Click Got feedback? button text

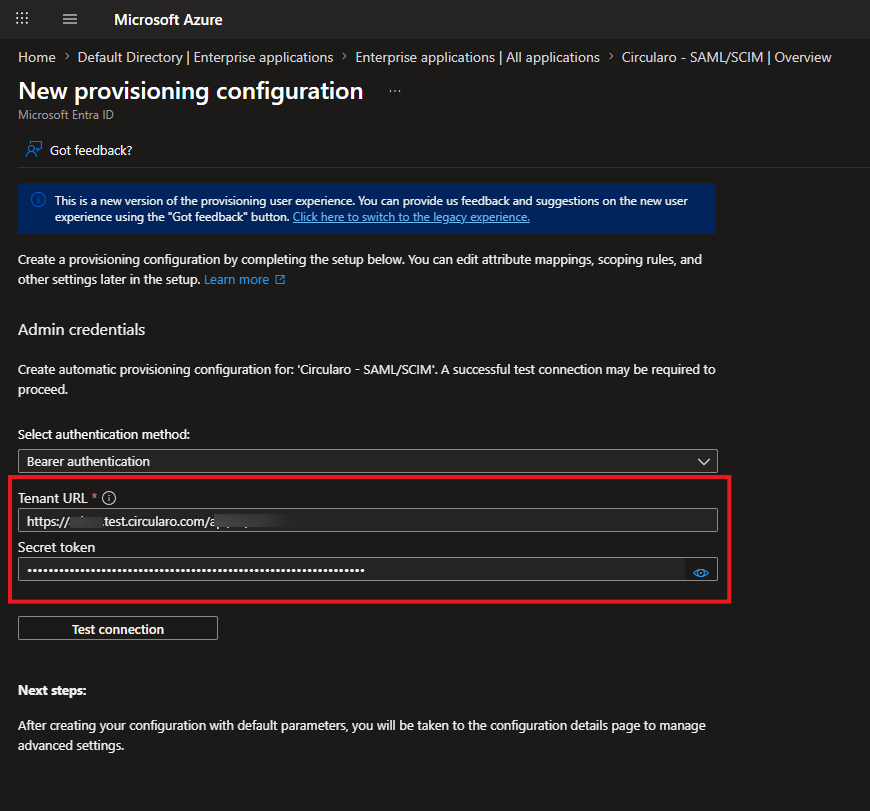tap(91, 150)
